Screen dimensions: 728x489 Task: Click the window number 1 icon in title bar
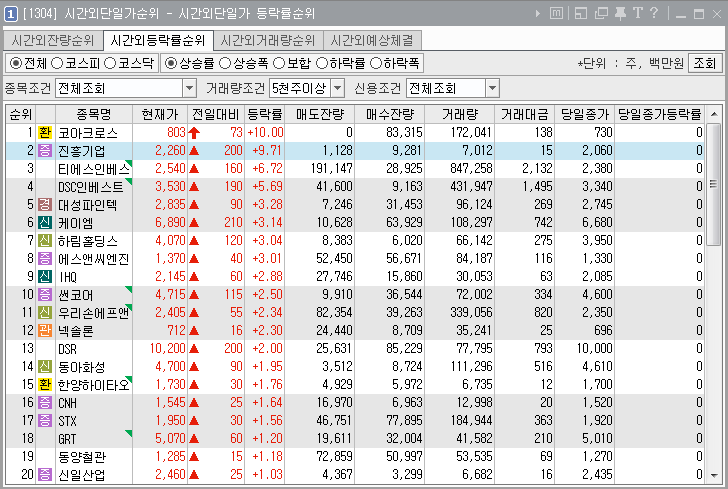pyautogui.click(x=11, y=13)
